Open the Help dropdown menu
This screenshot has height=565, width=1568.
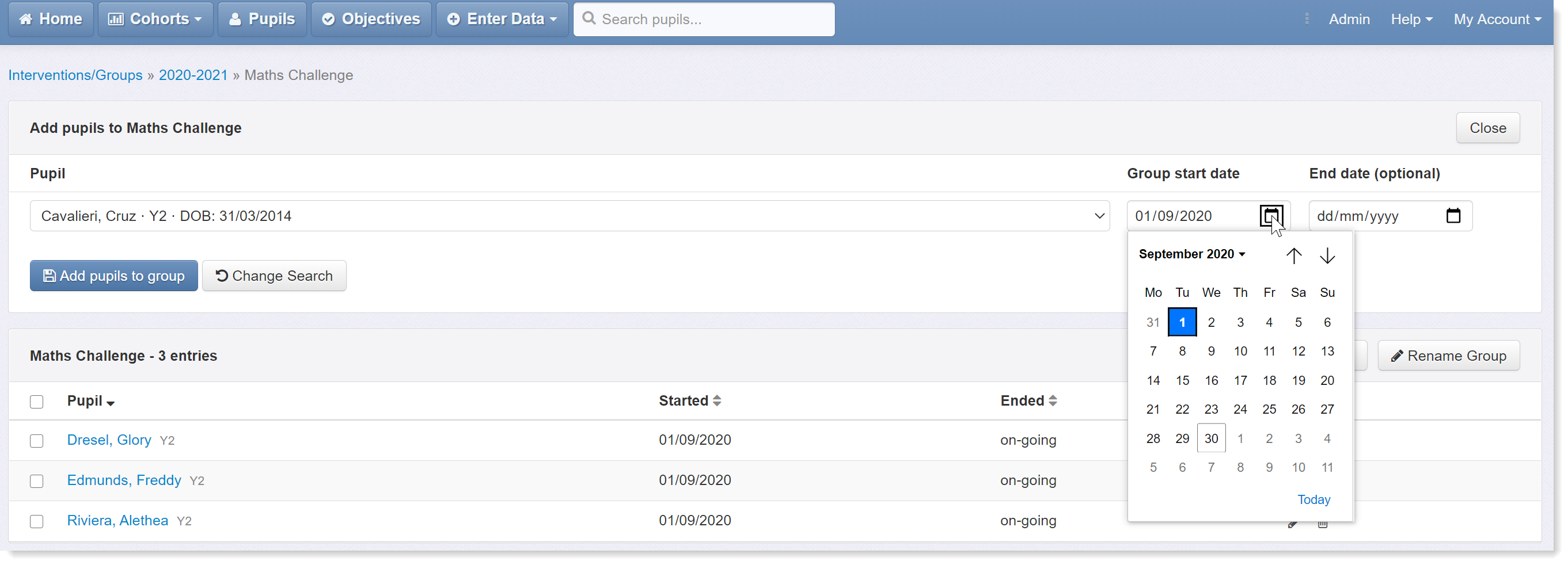click(1410, 19)
